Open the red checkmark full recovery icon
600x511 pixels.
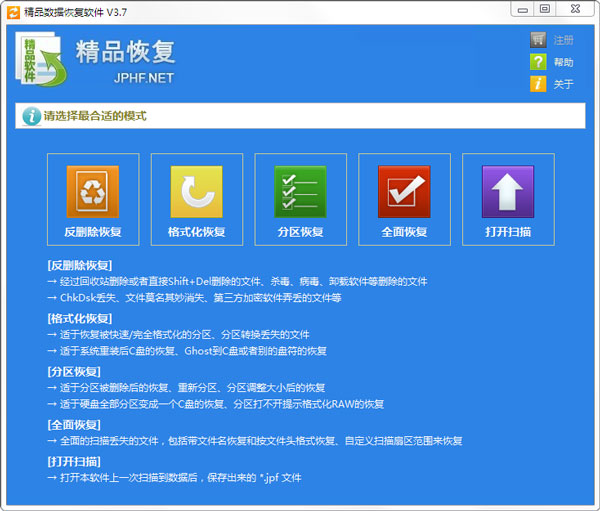coord(404,191)
